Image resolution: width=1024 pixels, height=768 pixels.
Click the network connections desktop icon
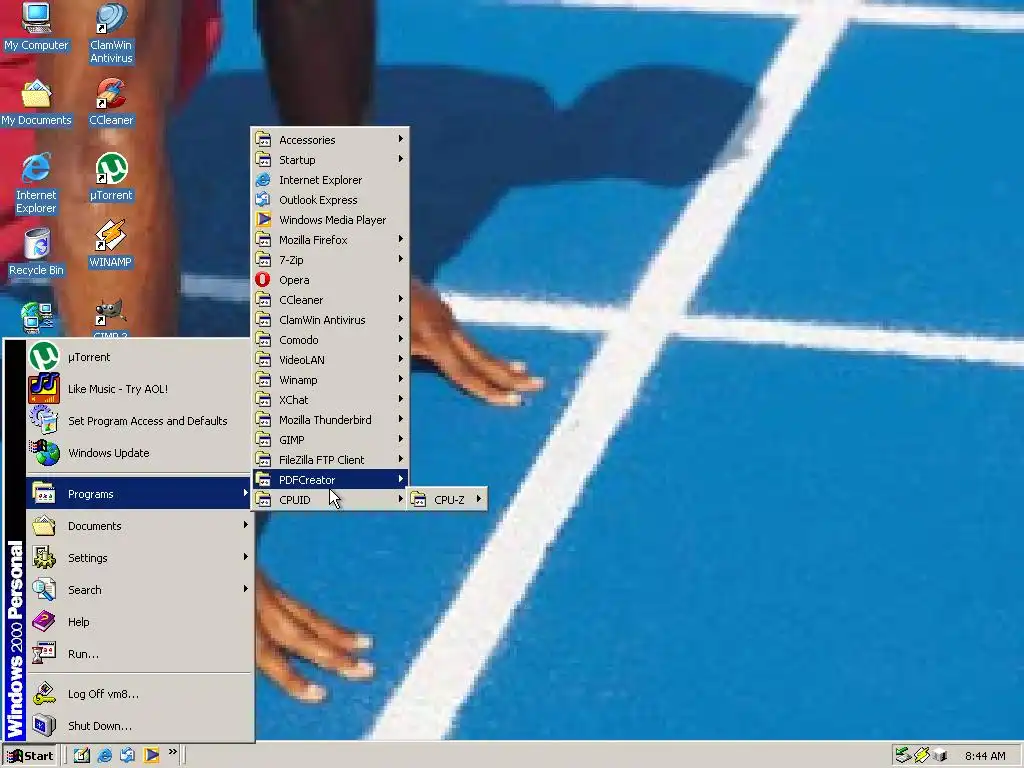click(36, 317)
